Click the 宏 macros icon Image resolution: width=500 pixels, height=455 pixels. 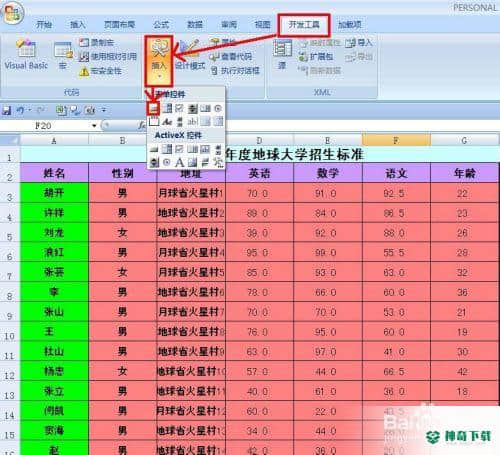(63, 56)
